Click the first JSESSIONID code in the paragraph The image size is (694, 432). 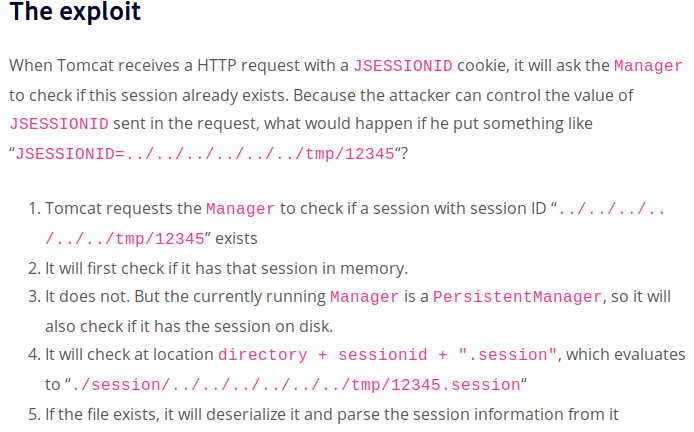[403, 67]
